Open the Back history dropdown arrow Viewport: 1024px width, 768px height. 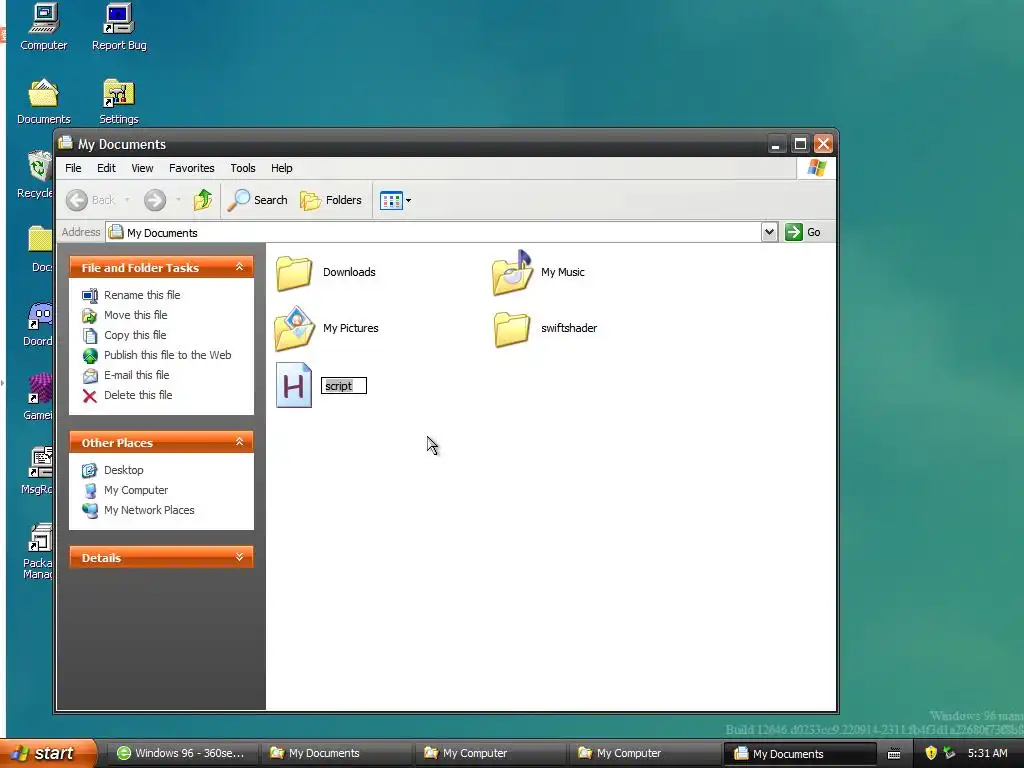point(127,200)
